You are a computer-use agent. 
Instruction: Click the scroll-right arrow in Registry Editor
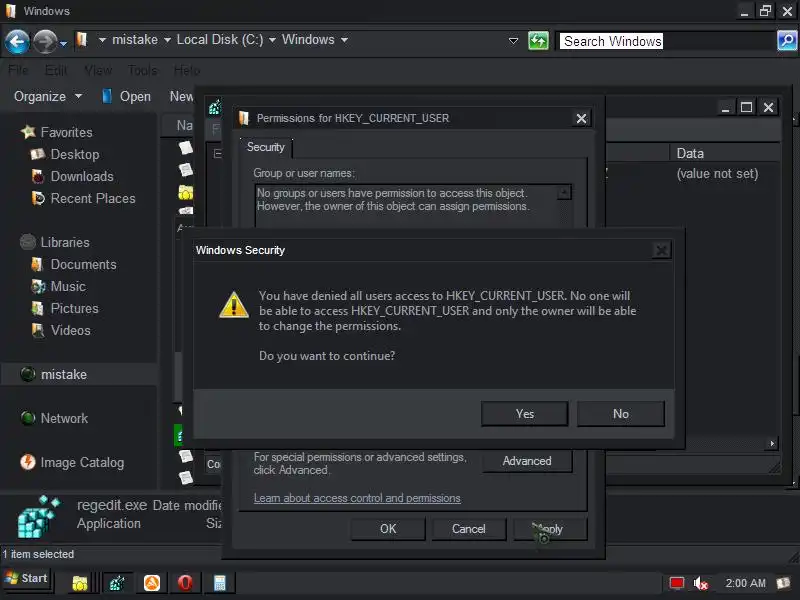pos(772,443)
